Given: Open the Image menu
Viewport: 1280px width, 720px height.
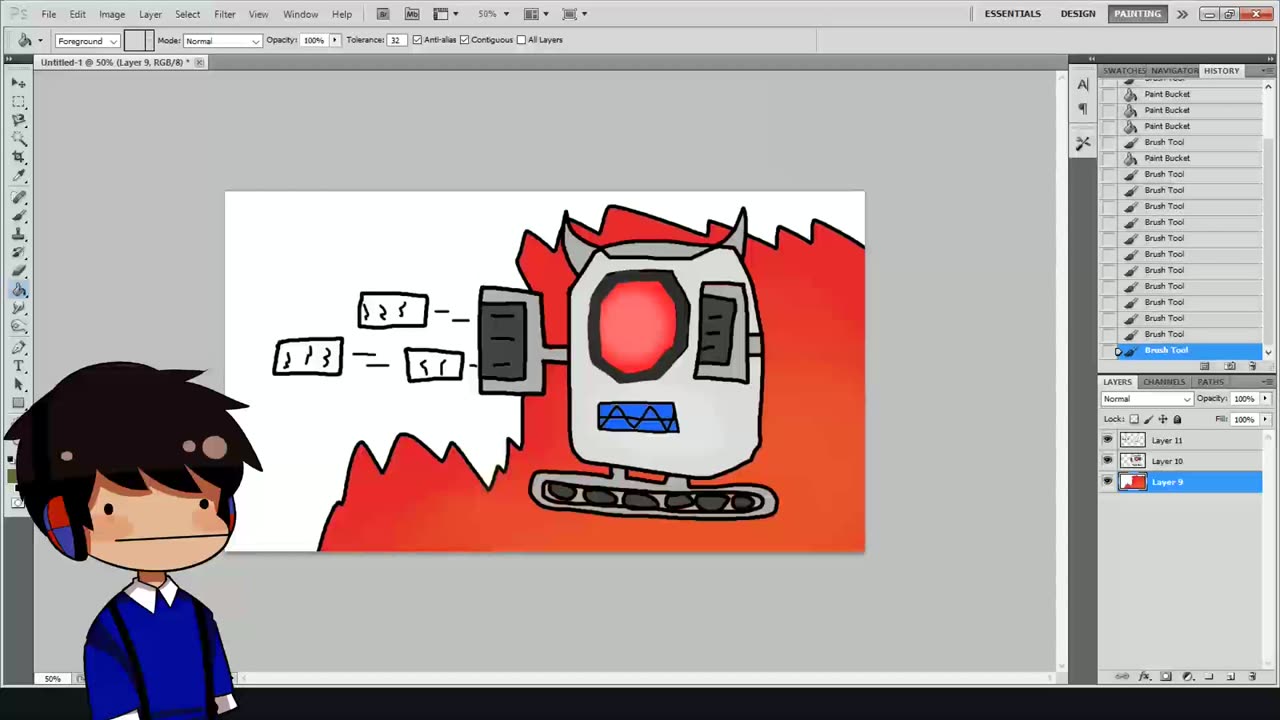Looking at the screenshot, I should 112,14.
